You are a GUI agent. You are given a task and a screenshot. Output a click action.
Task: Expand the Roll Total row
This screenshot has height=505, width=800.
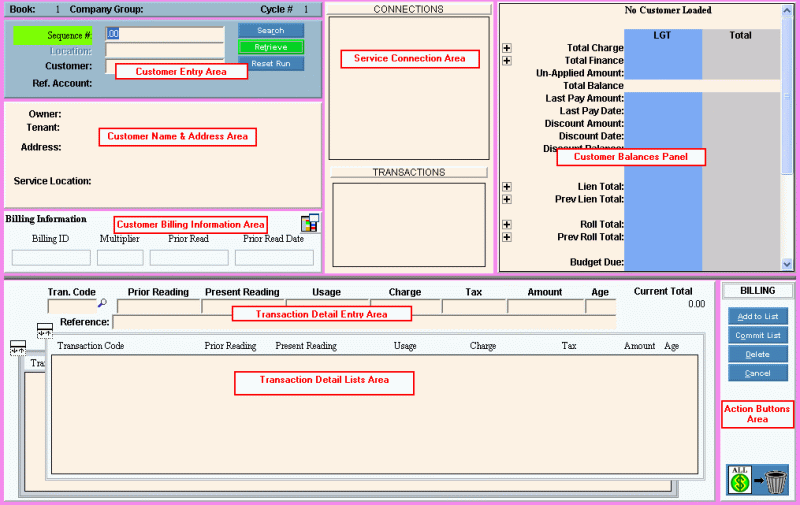click(507, 224)
